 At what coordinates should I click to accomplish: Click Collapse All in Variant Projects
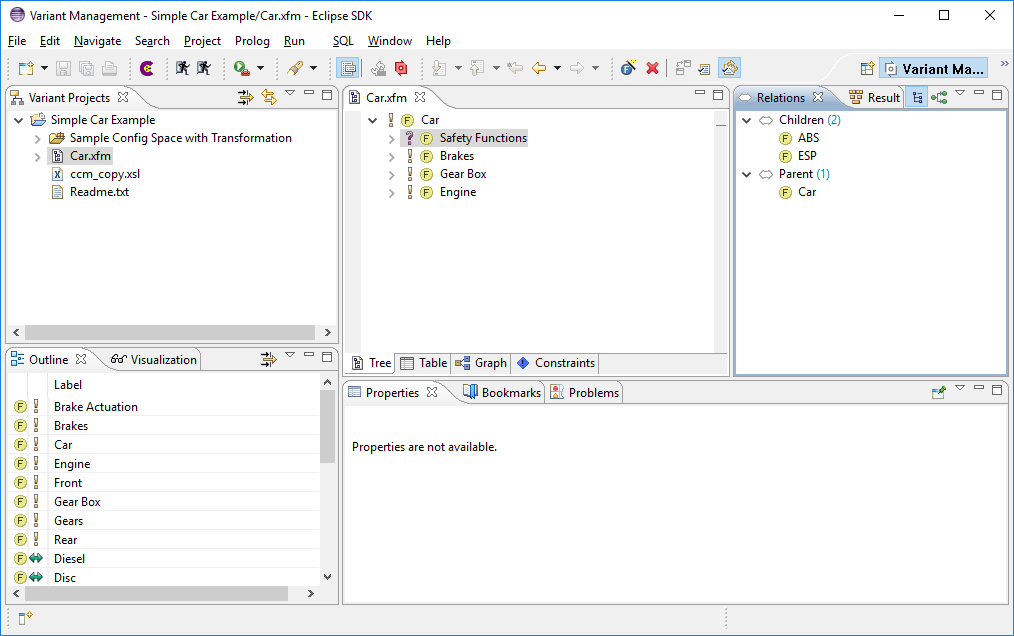(x=245, y=97)
